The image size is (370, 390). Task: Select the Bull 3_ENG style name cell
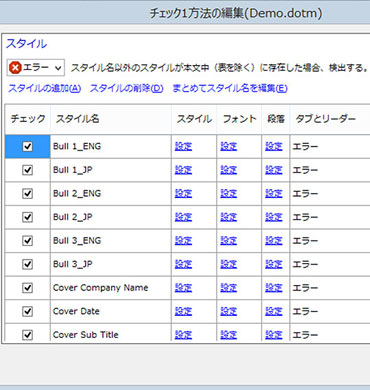pyautogui.click(x=111, y=241)
